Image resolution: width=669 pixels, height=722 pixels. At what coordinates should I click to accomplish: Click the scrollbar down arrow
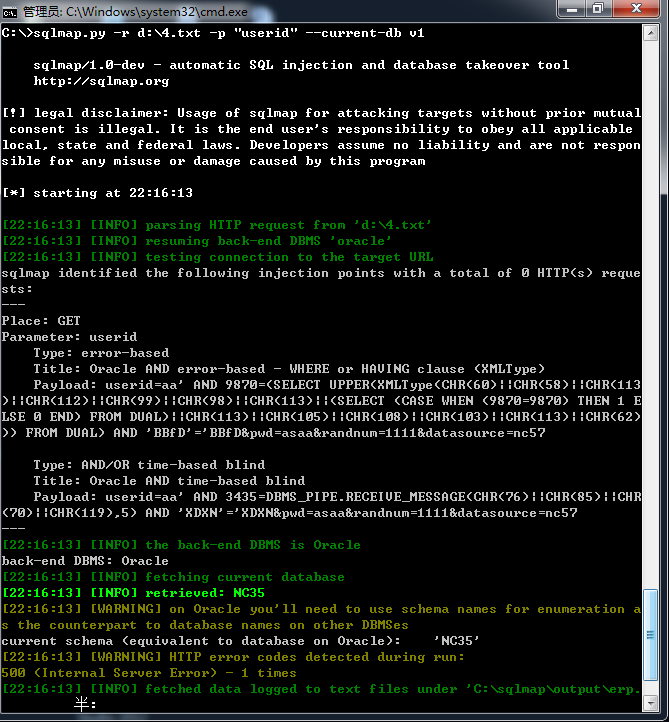[651, 703]
